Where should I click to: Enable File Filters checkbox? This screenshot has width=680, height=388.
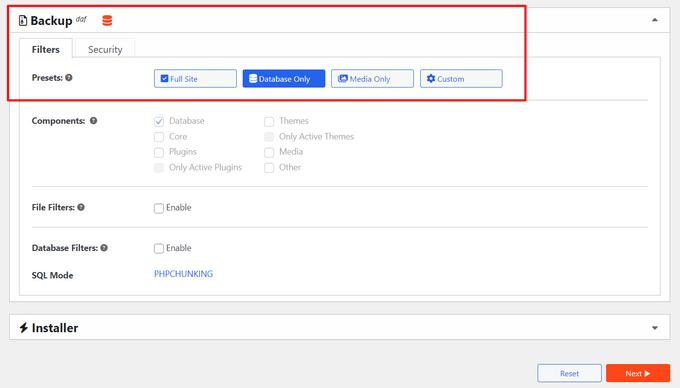(x=159, y=208)
